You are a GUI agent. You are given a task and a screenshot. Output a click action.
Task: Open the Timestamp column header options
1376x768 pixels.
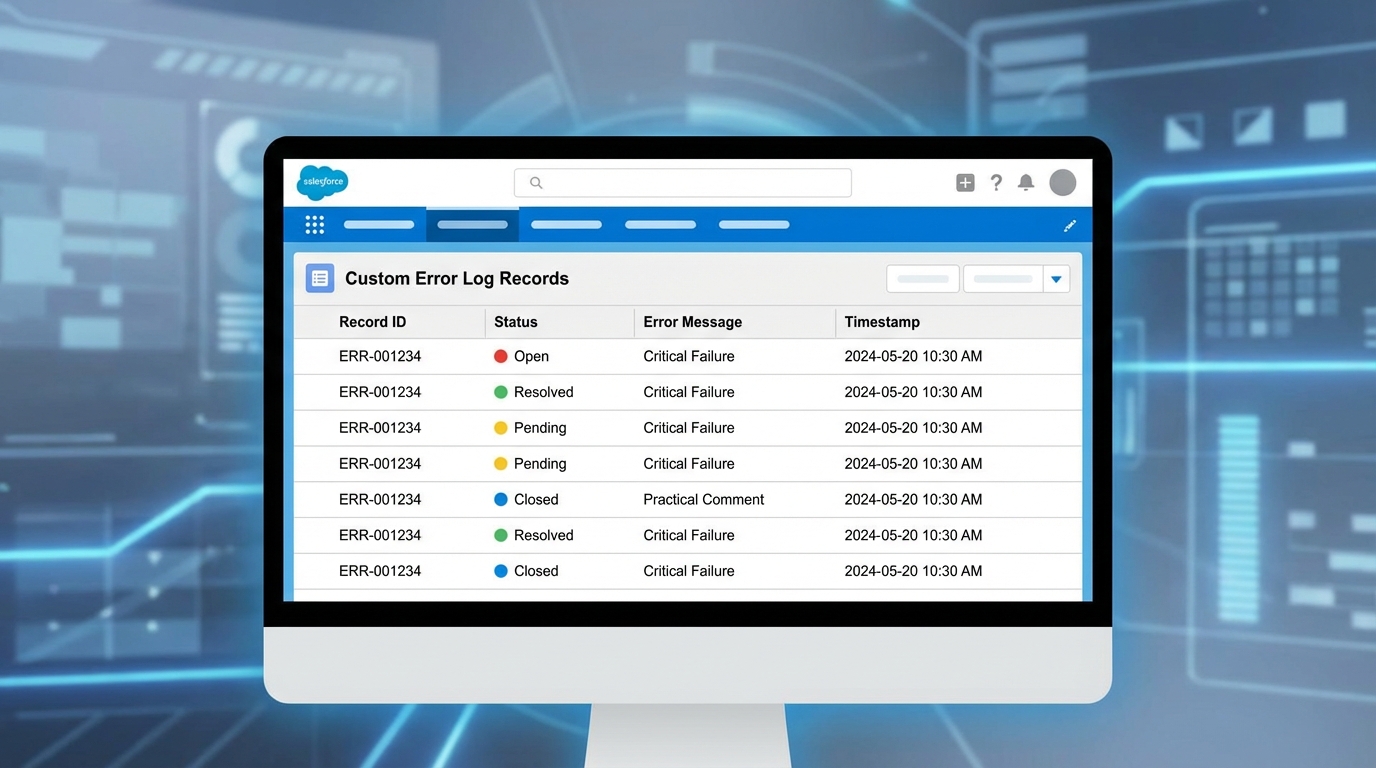click(882, 321)
